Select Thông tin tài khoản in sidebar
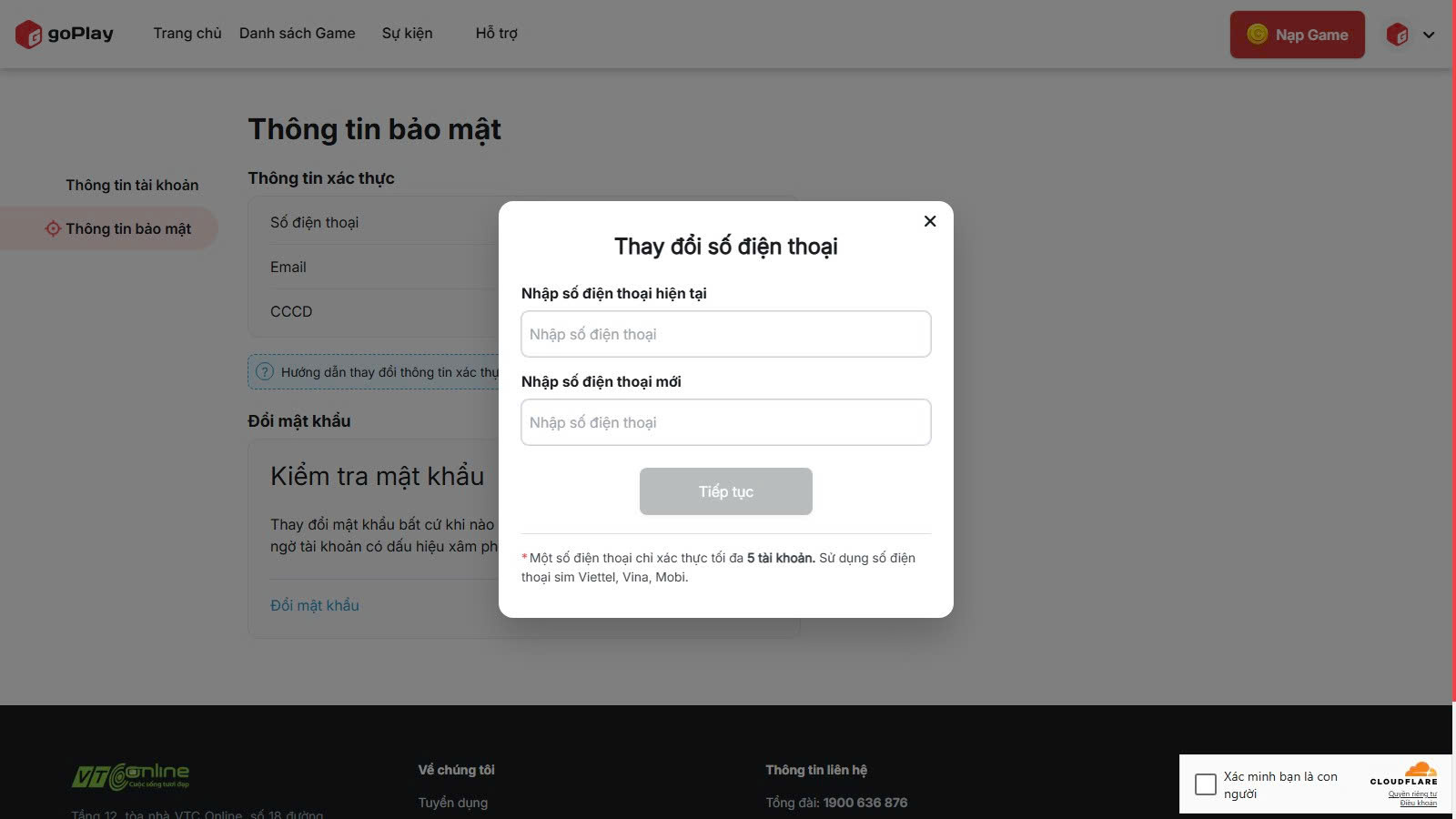Image resolution: width=1456 pixels, height=819 pixels. (132, 185)
